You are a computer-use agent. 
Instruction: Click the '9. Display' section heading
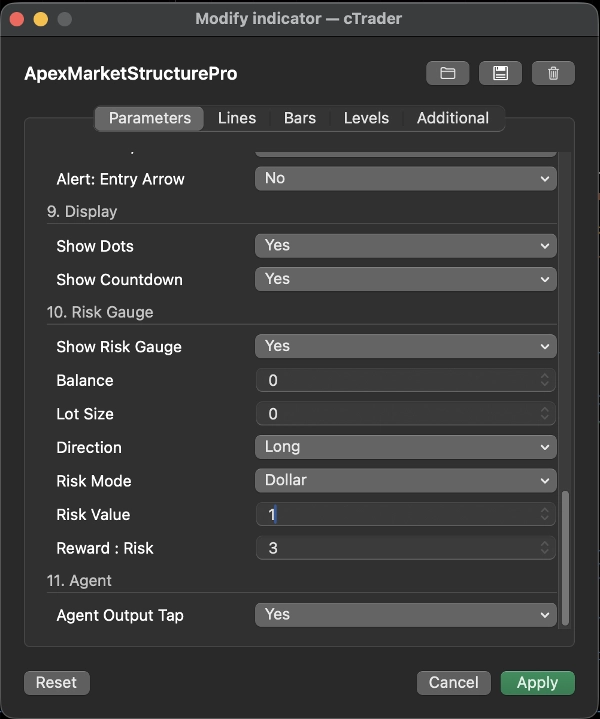(82, 211)
